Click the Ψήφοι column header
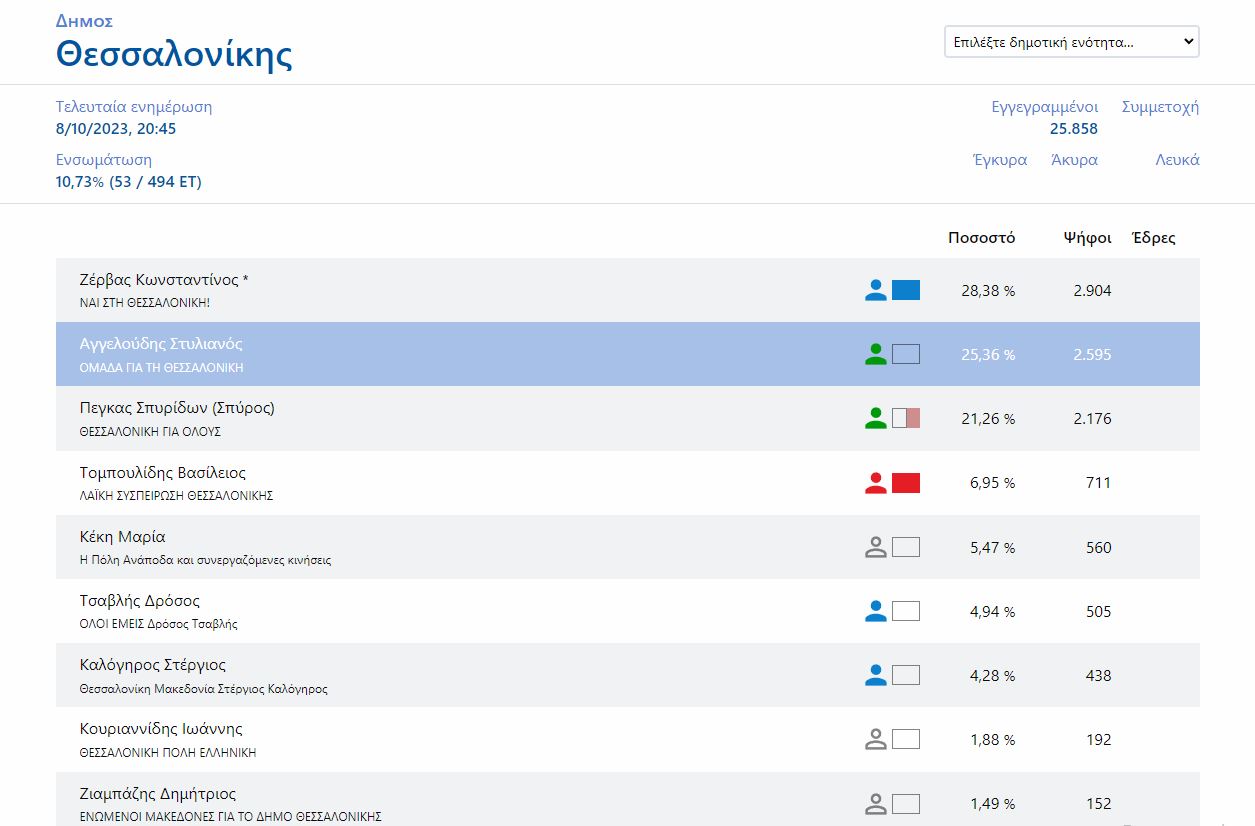 (x=1087, y=238)
